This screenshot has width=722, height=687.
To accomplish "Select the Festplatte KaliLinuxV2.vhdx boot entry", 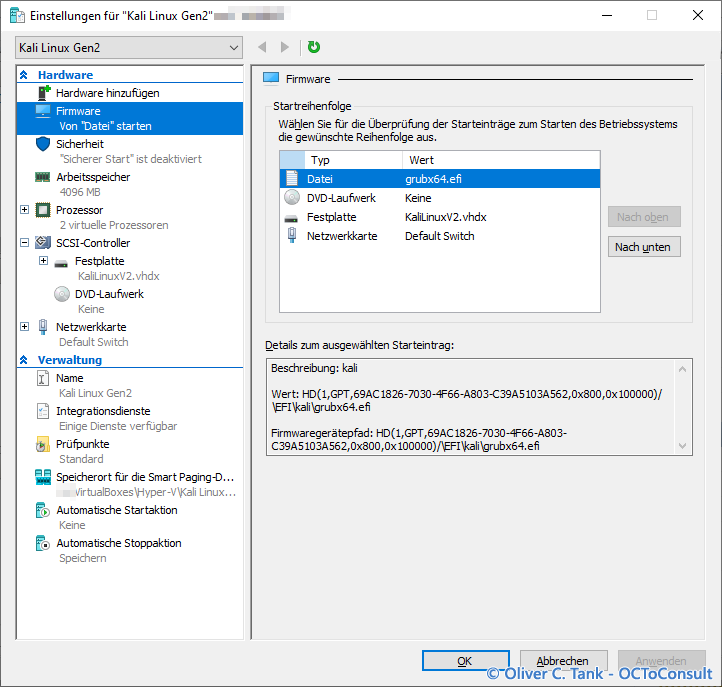I will [440, 217].
